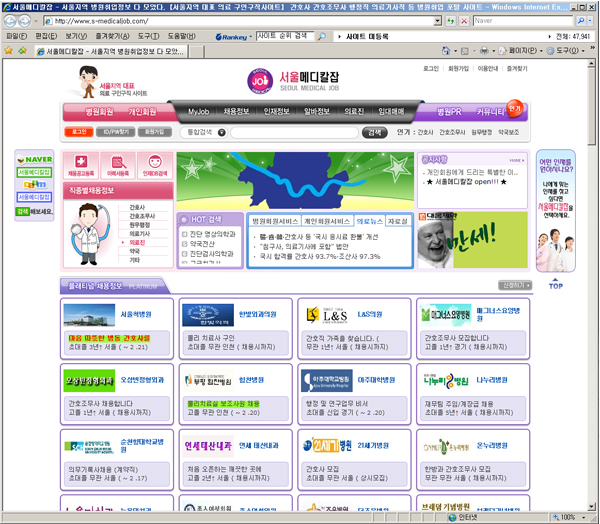
Task: Open the 간호조무사 job category link
Action: pyautogui.click(x=142, y=216)
